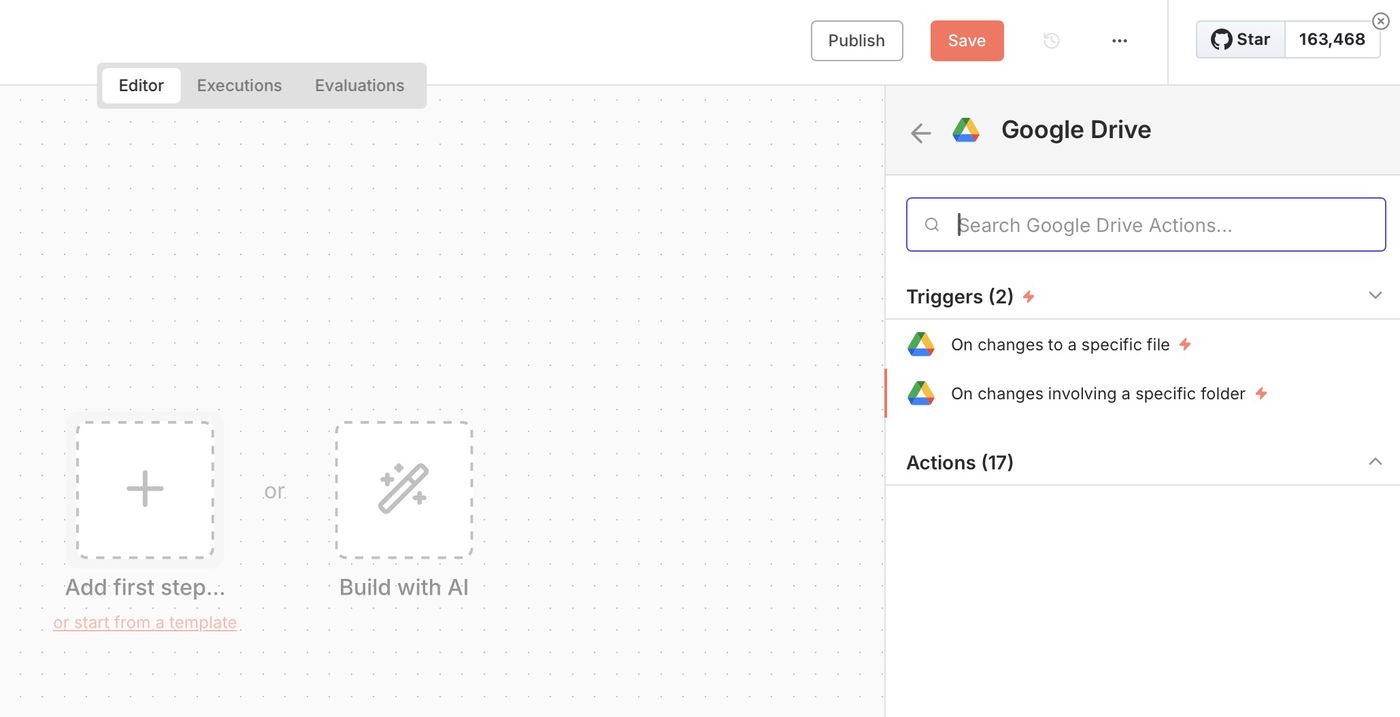The width and height of the screenshot is (1400, 717).
Task: Click the GitHub Star button
Action: [x=1240, y=40]
